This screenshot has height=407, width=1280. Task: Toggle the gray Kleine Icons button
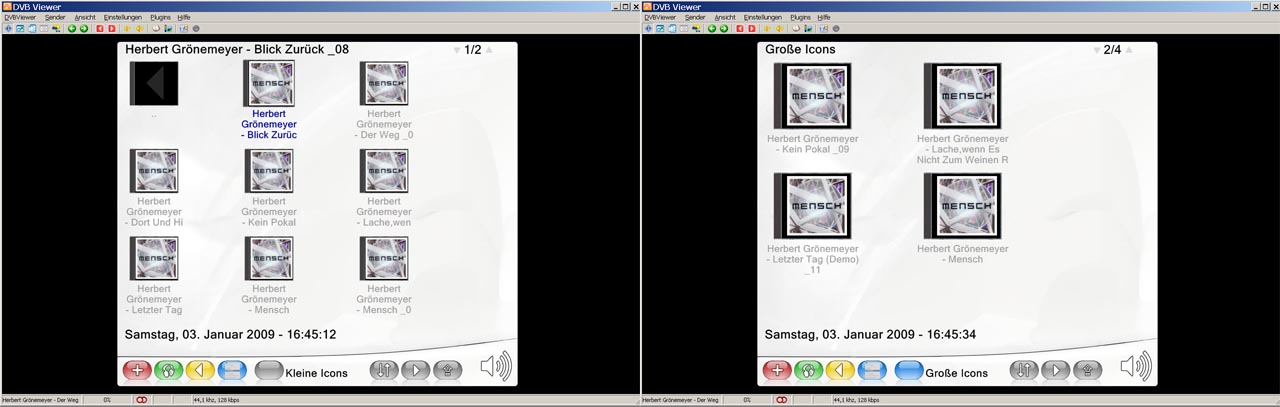click(x=269, y=371)
